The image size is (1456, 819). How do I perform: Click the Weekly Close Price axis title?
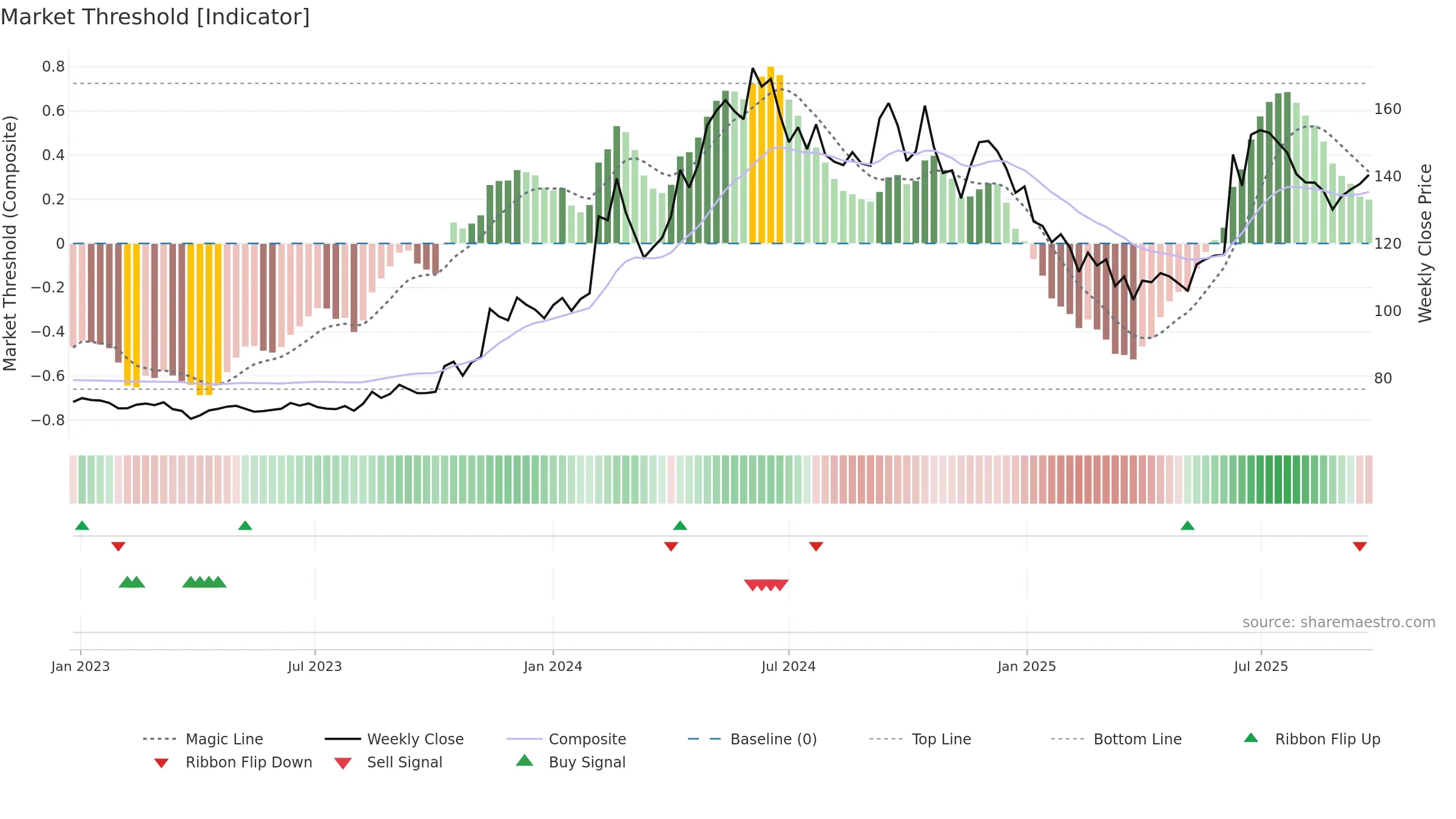pos(1425,243)
